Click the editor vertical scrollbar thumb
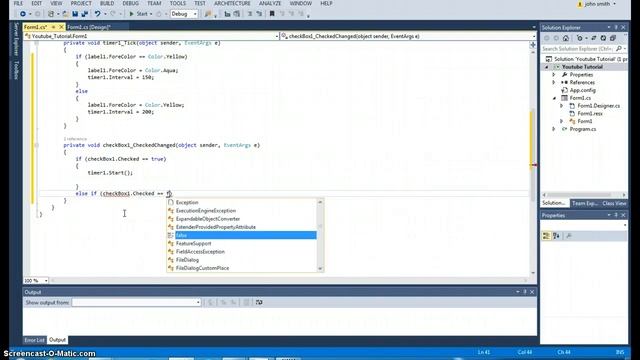The image size is (640, 360). (x=533, y=155)
